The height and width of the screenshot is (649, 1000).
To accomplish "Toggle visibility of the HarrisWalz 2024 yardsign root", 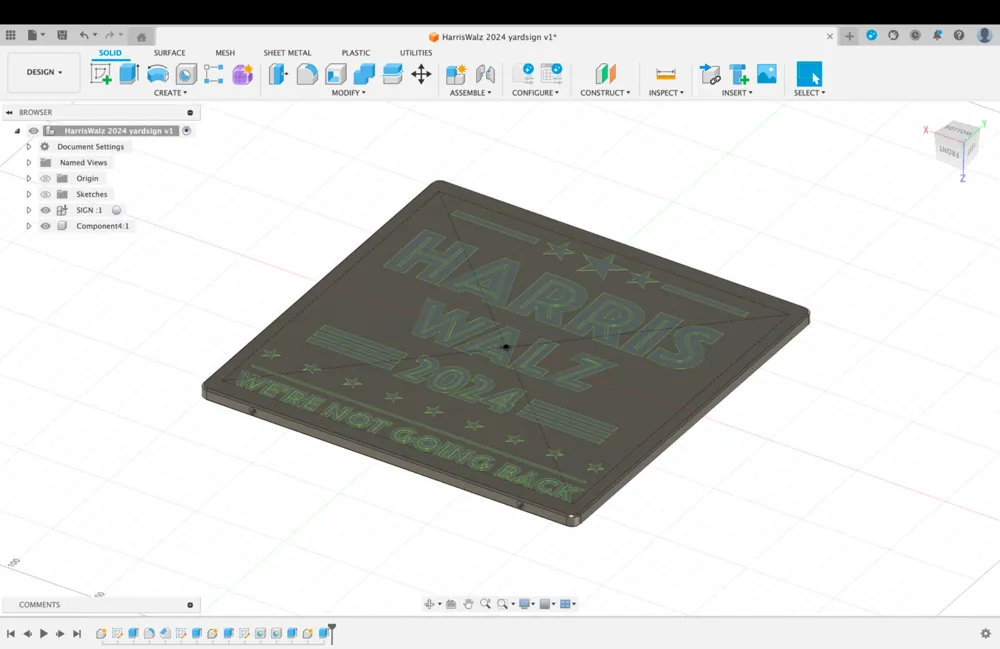I will [x=33, y=131].
